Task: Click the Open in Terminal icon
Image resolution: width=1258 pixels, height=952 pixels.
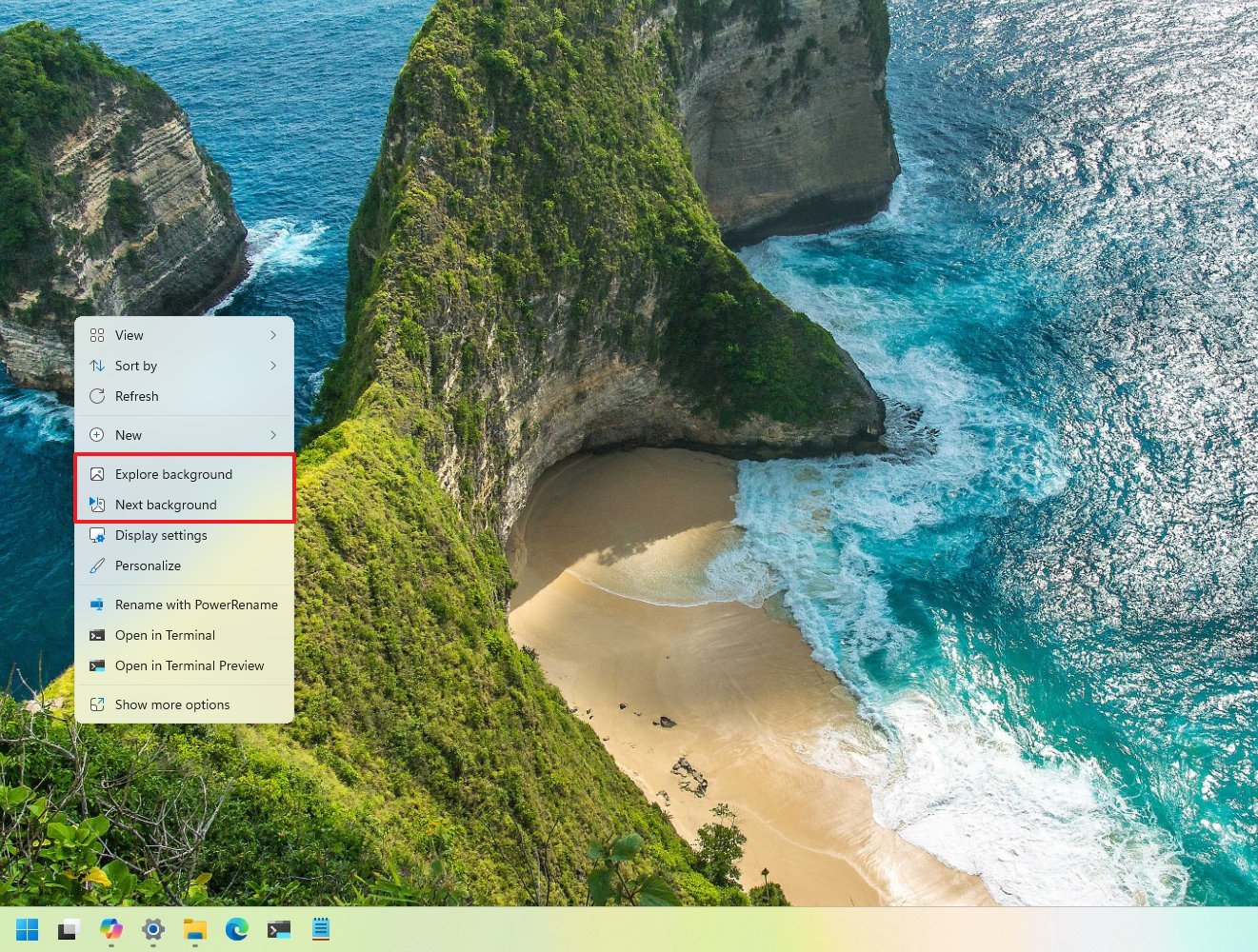Action: 98,635
